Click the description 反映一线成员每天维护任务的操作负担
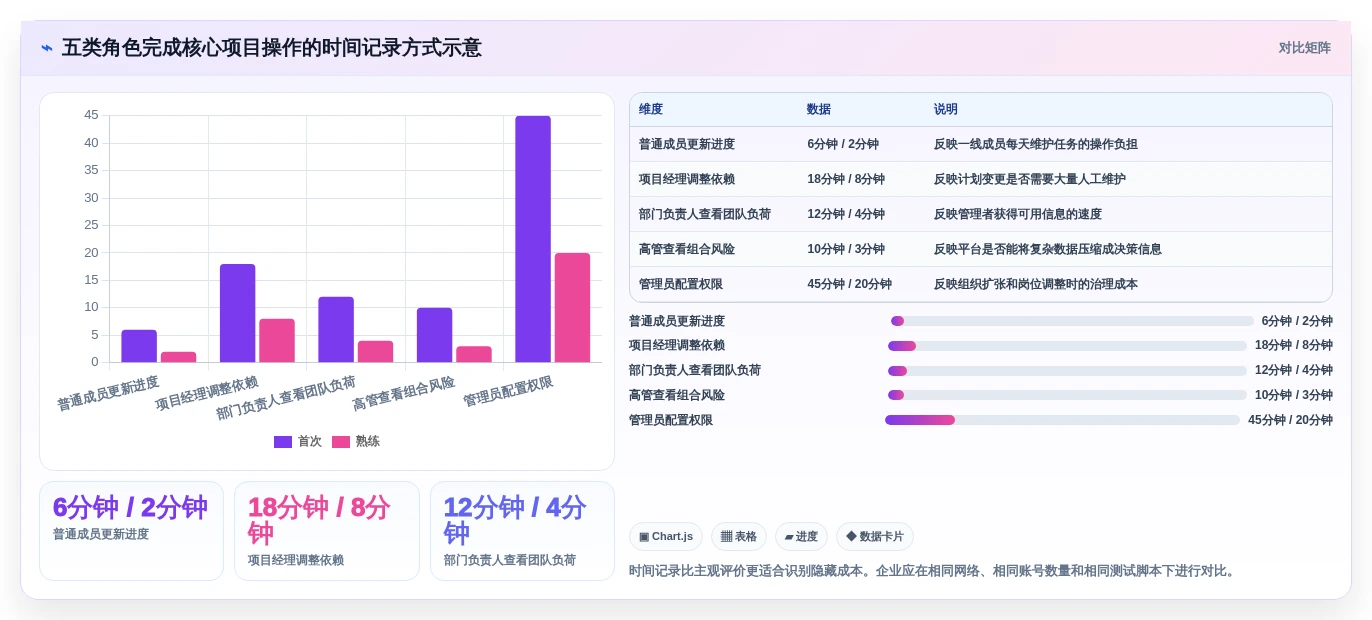1372x620 pixels. (x=1036, y=145)
